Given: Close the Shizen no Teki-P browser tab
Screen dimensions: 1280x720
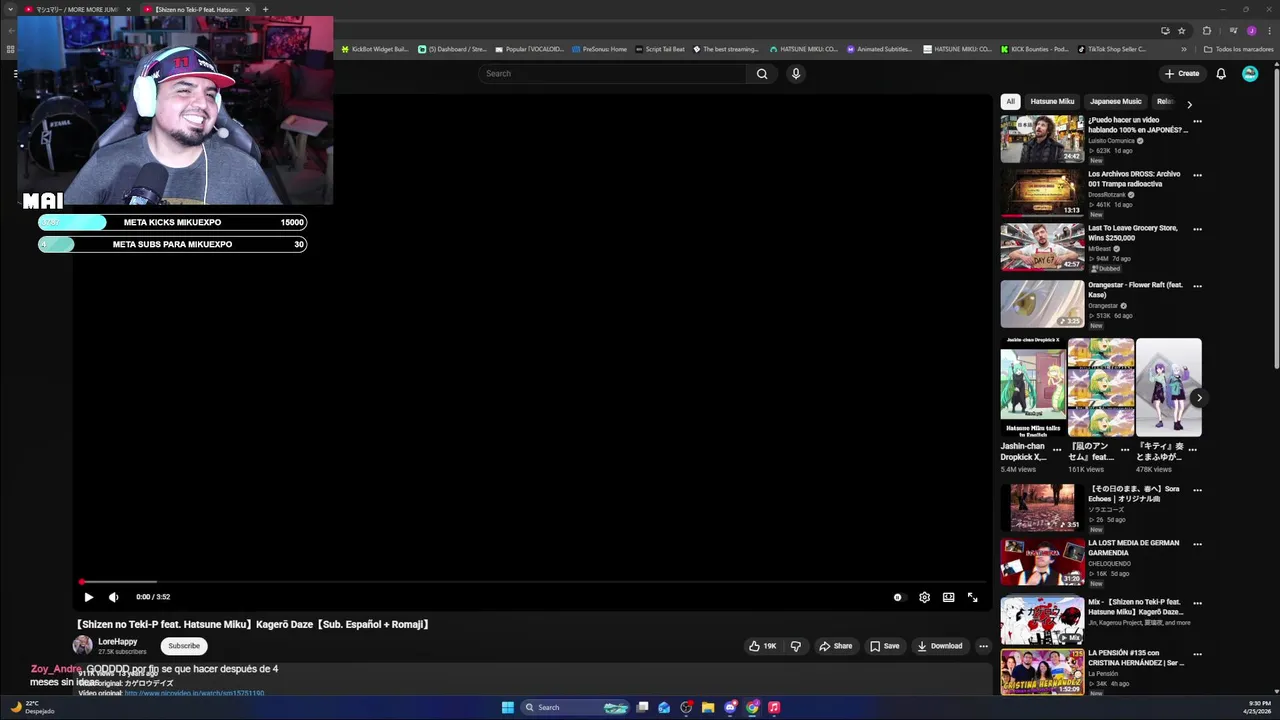Looking at the screenshot, I should click(247, 9).
